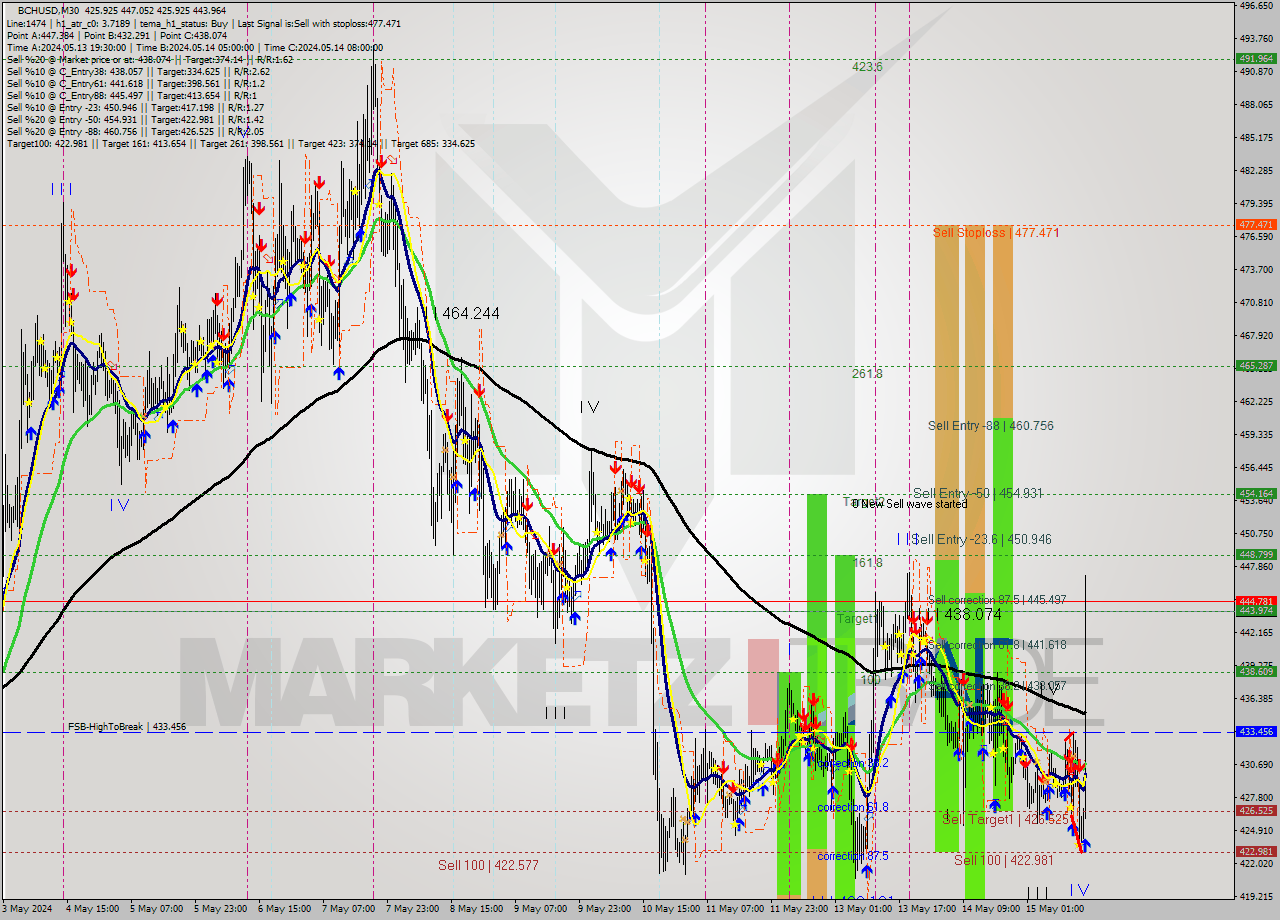Click the orange 477.471 stoploss price tag
This screenshot has height=920, width=1280.
(1256, 225)
